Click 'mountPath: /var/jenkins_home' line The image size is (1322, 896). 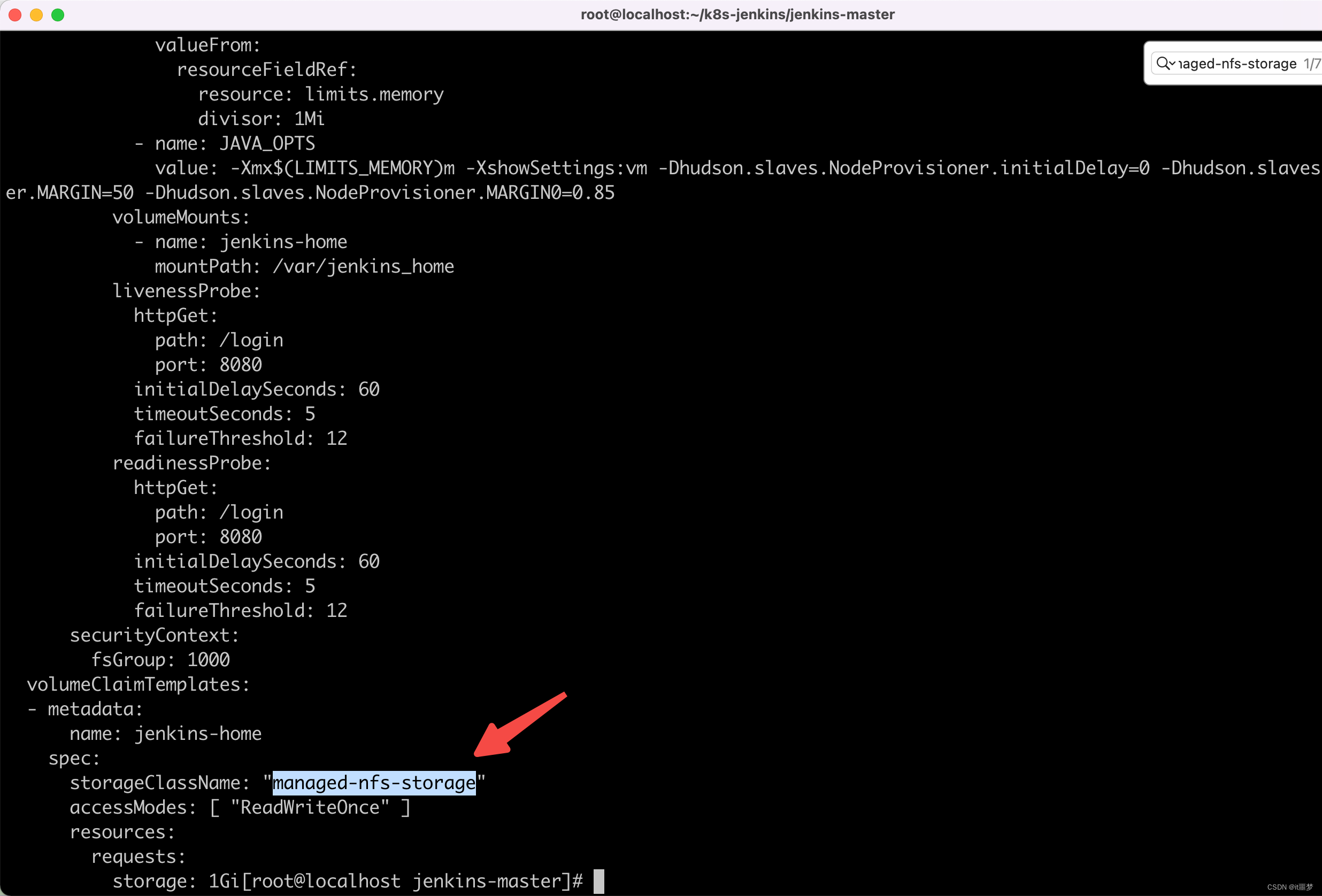[304, 267]
